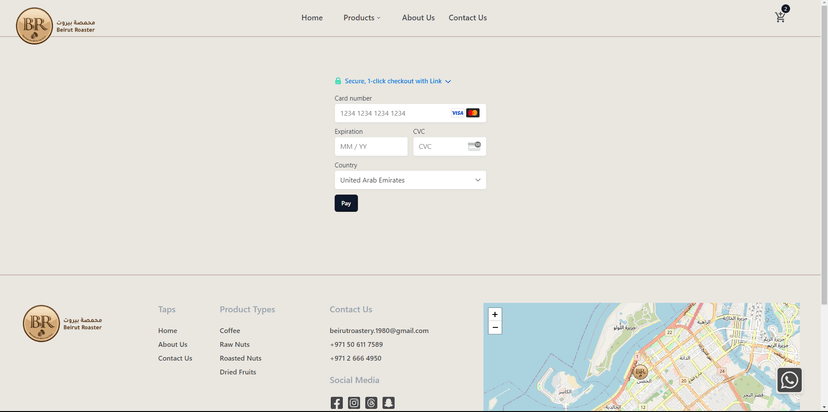The width and height of the screenshot is (828, 412).
Task: Click the store marker on the map
Action: [x=641, y=372]
